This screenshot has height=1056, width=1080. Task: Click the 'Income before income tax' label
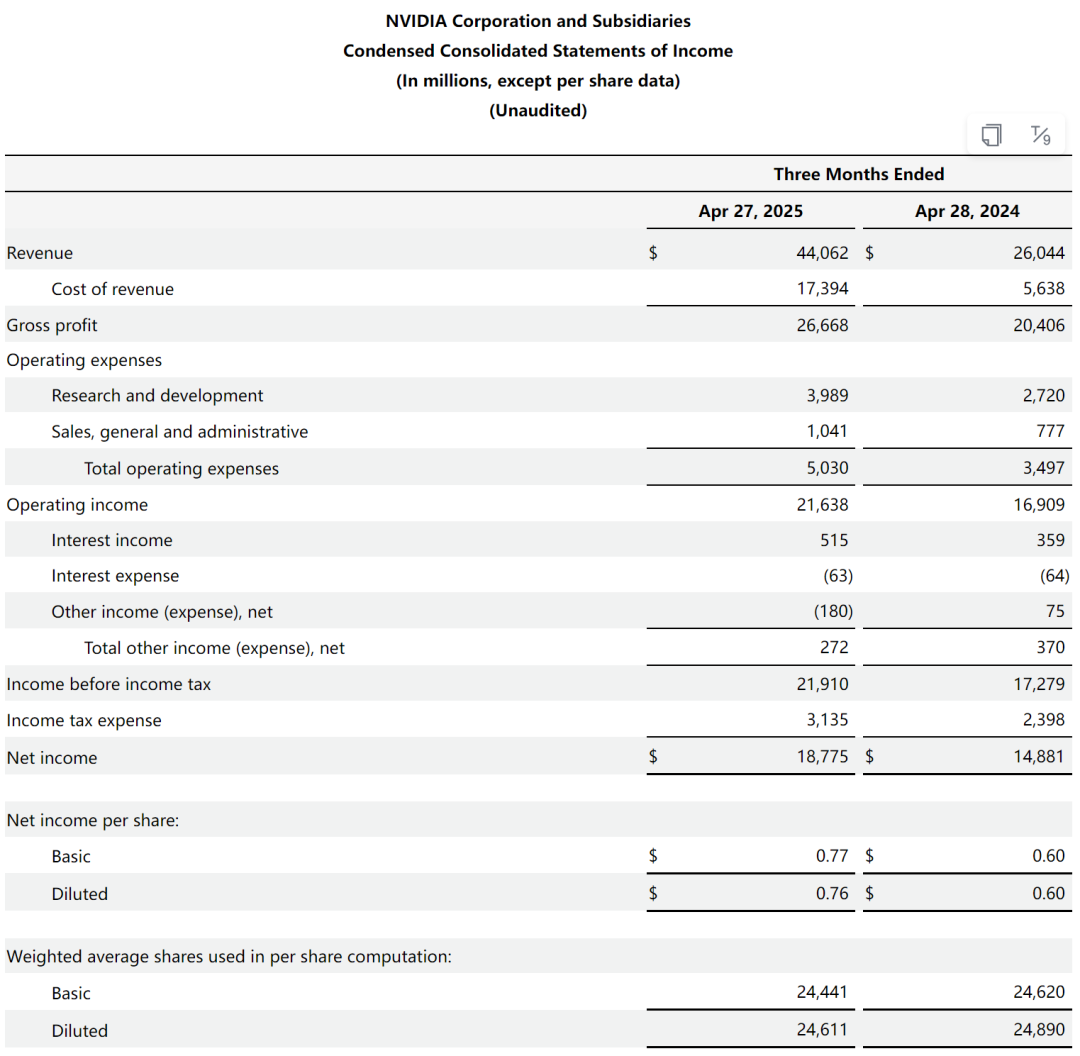tap(109, 684)
